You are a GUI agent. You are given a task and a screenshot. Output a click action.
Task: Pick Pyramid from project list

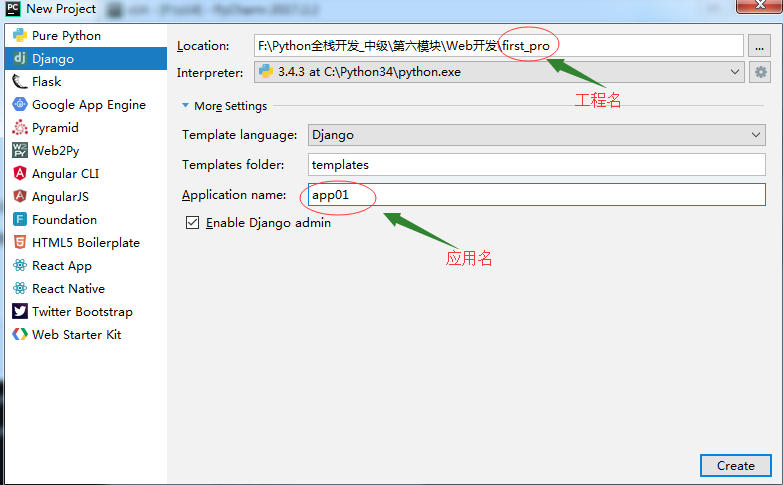click(x=86, y=127)
